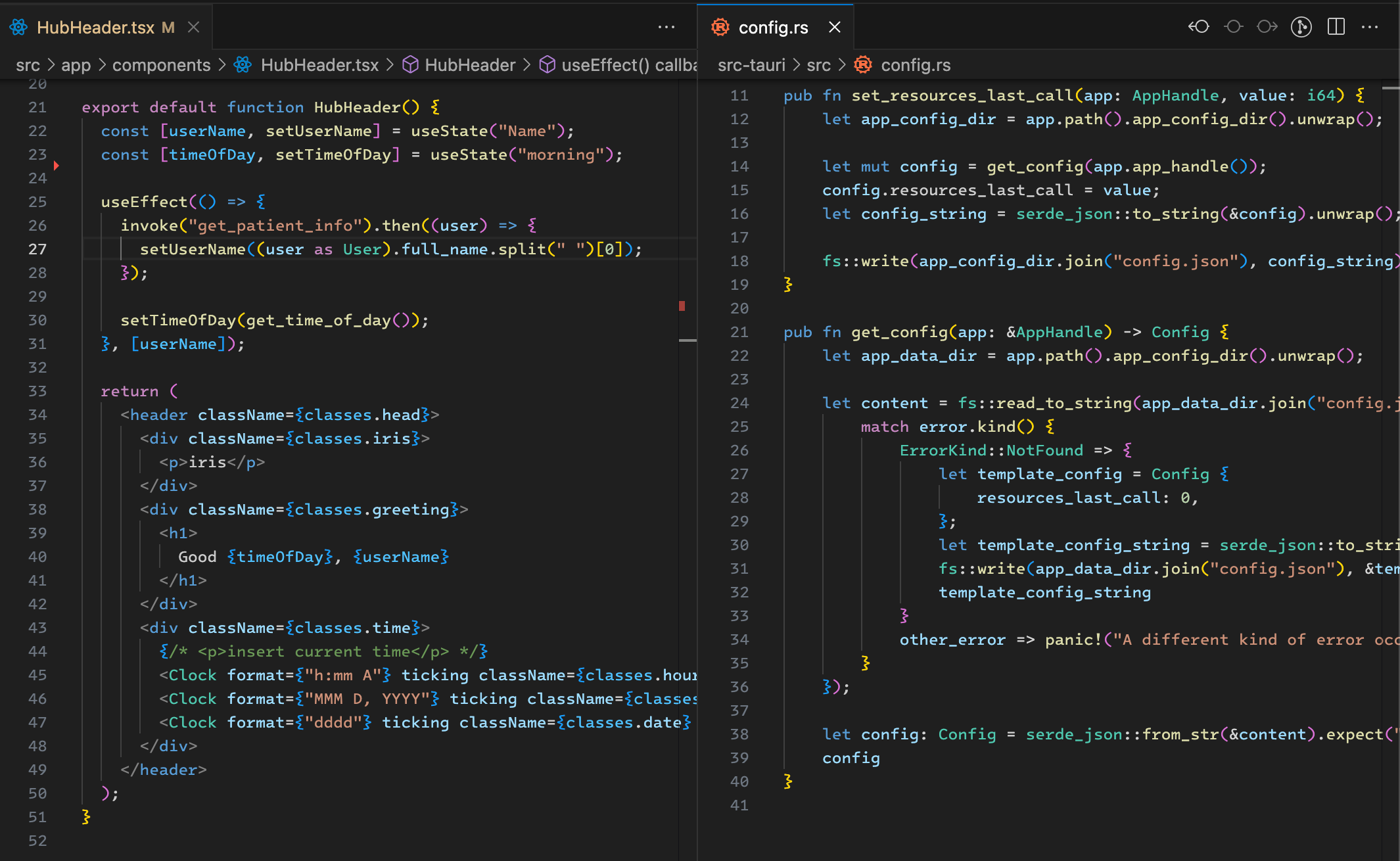Click 'get_config' call on line 14
The height and width of the screenshot is (861, 1400).
pos(1035,166)
